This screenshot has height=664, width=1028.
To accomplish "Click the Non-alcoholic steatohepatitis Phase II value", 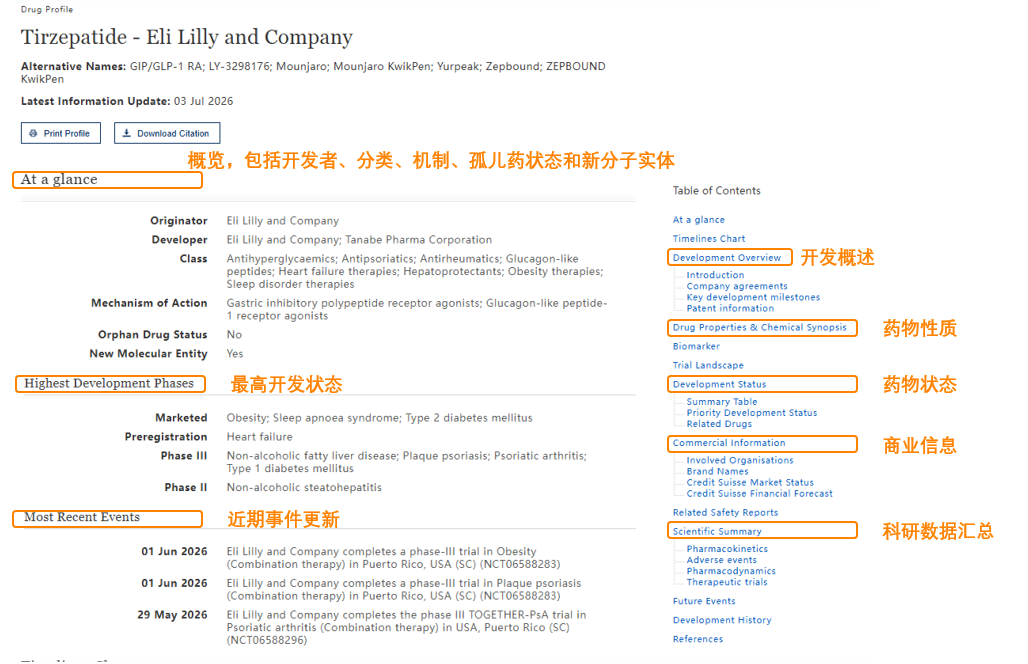I will 304,488.
